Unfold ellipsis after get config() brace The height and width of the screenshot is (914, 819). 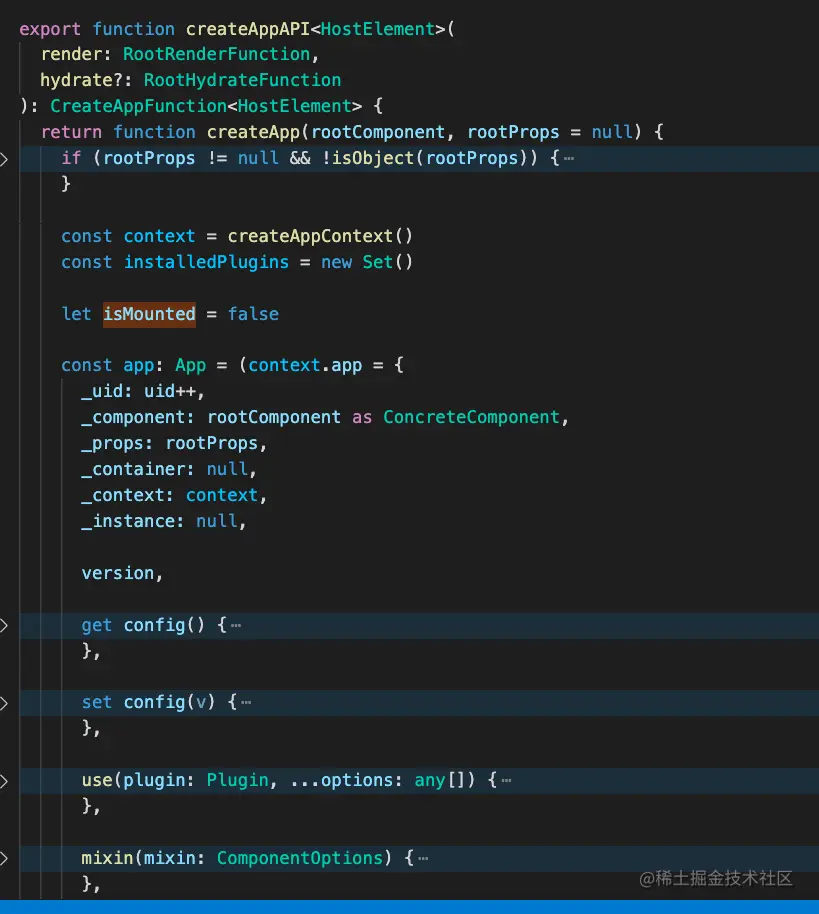point(236,625)
